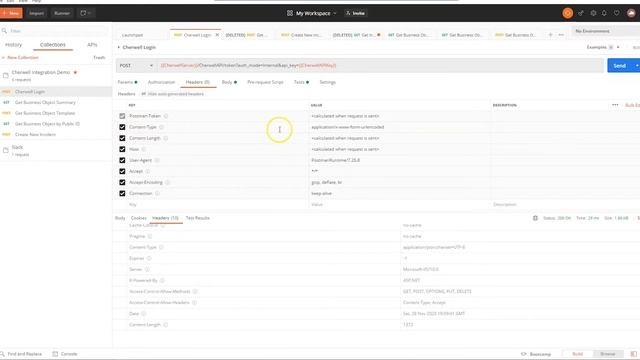Toggle the Postman-Token header checkbox
Viewport: 640px width, 360px height.
tap(122, 116)
